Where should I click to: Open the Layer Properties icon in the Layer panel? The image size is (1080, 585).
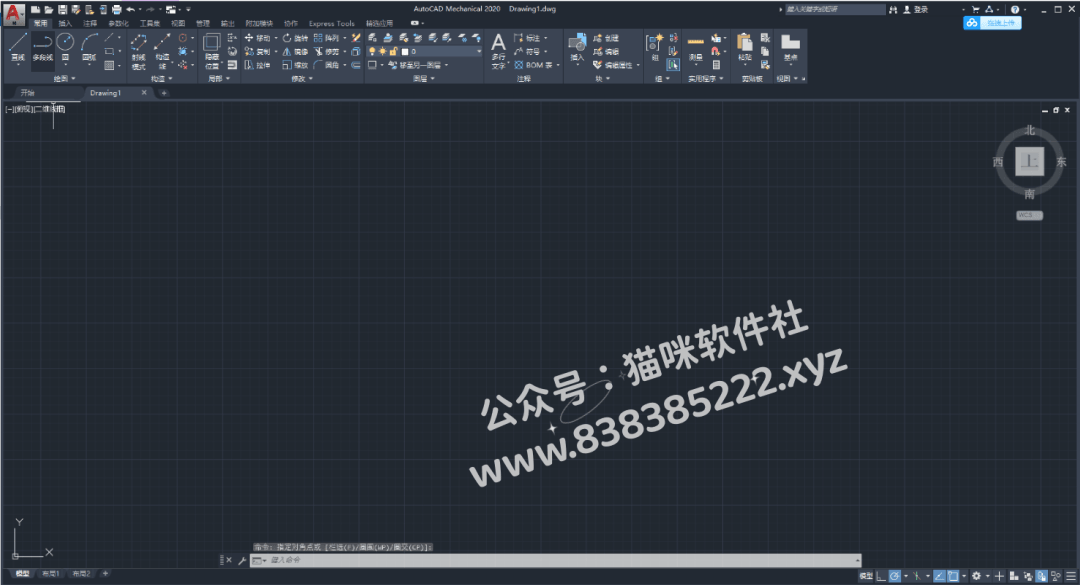click(x=373, y=38)
